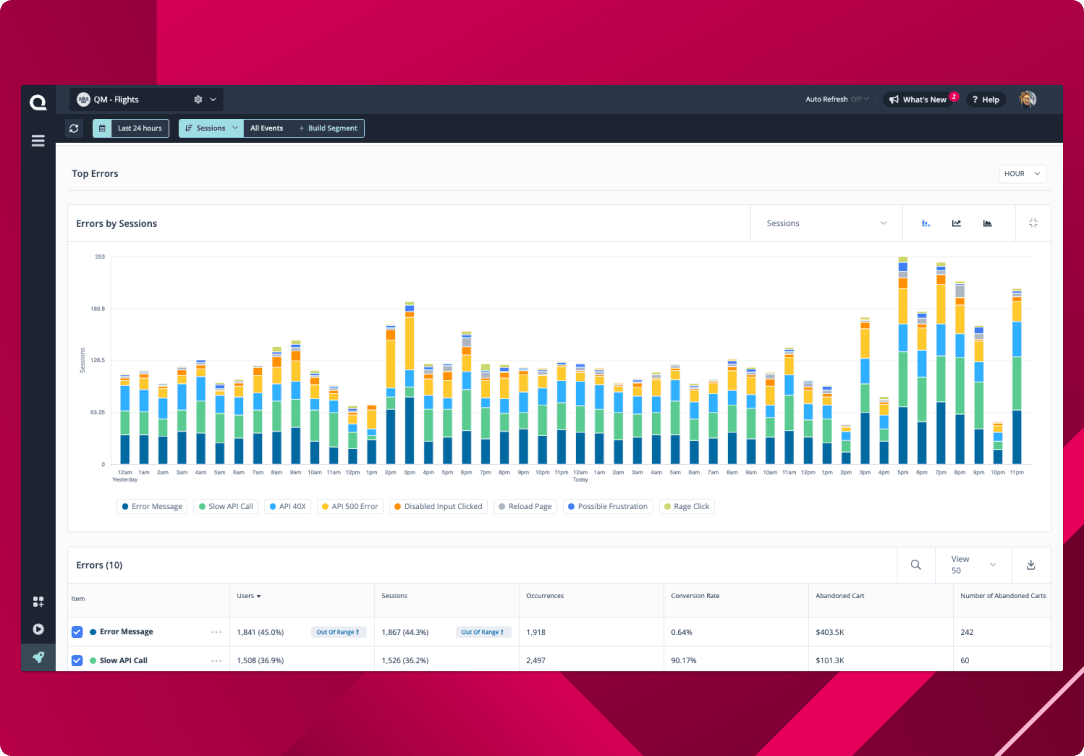Download the Errors table data

1031,565
